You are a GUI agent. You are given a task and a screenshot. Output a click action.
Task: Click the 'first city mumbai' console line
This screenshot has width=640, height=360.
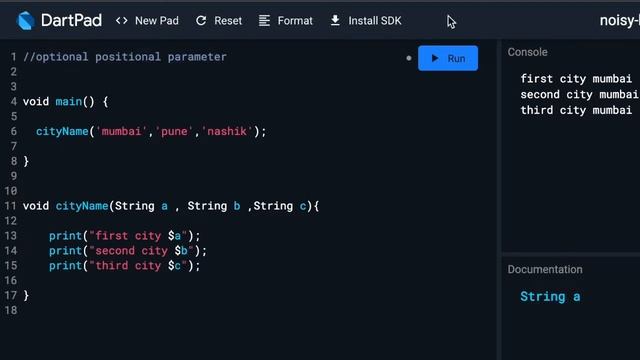(x=576, y=78)
